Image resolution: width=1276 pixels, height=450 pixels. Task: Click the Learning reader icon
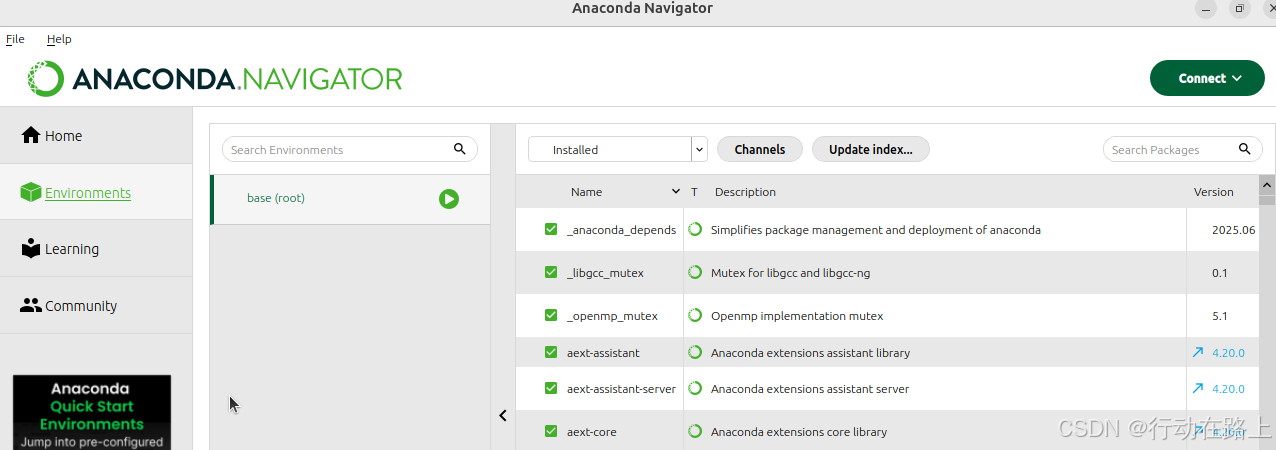(x=31, y=249)
